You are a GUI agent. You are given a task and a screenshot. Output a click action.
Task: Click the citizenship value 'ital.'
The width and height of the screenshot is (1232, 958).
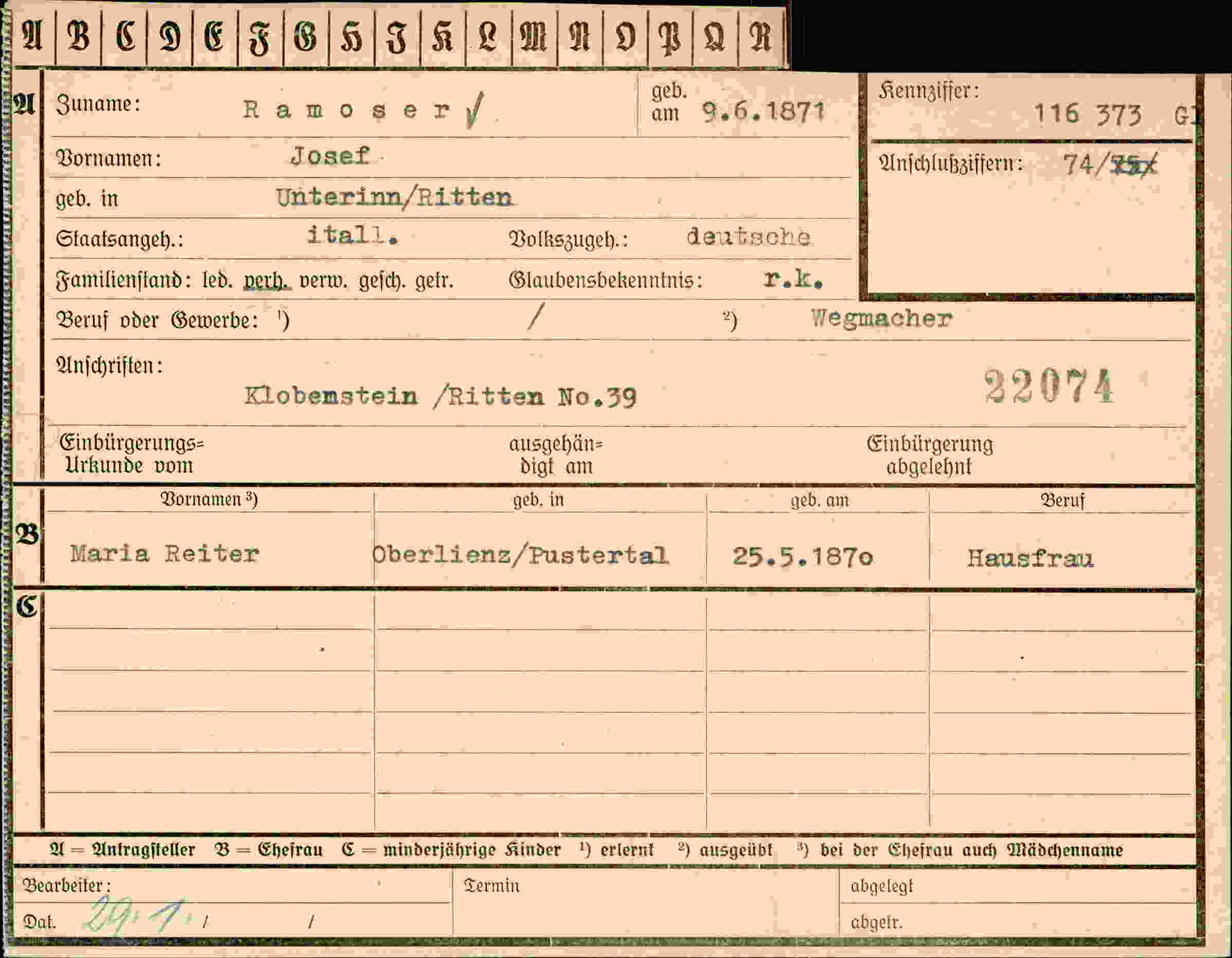(353, 236)
